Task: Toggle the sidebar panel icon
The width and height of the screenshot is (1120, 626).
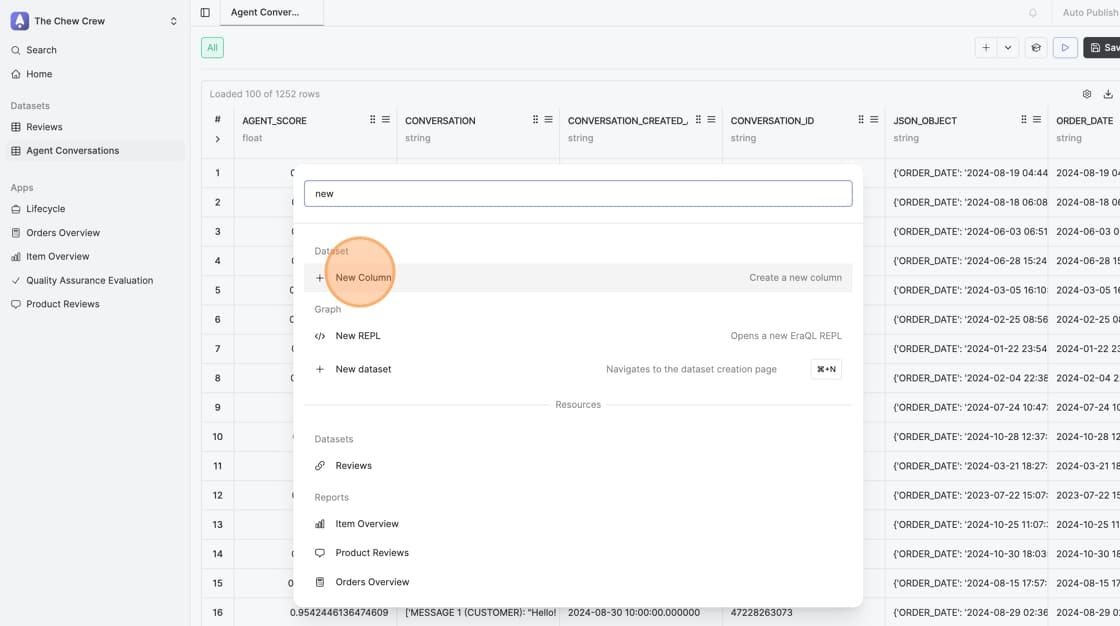Action: pos(205,13)
